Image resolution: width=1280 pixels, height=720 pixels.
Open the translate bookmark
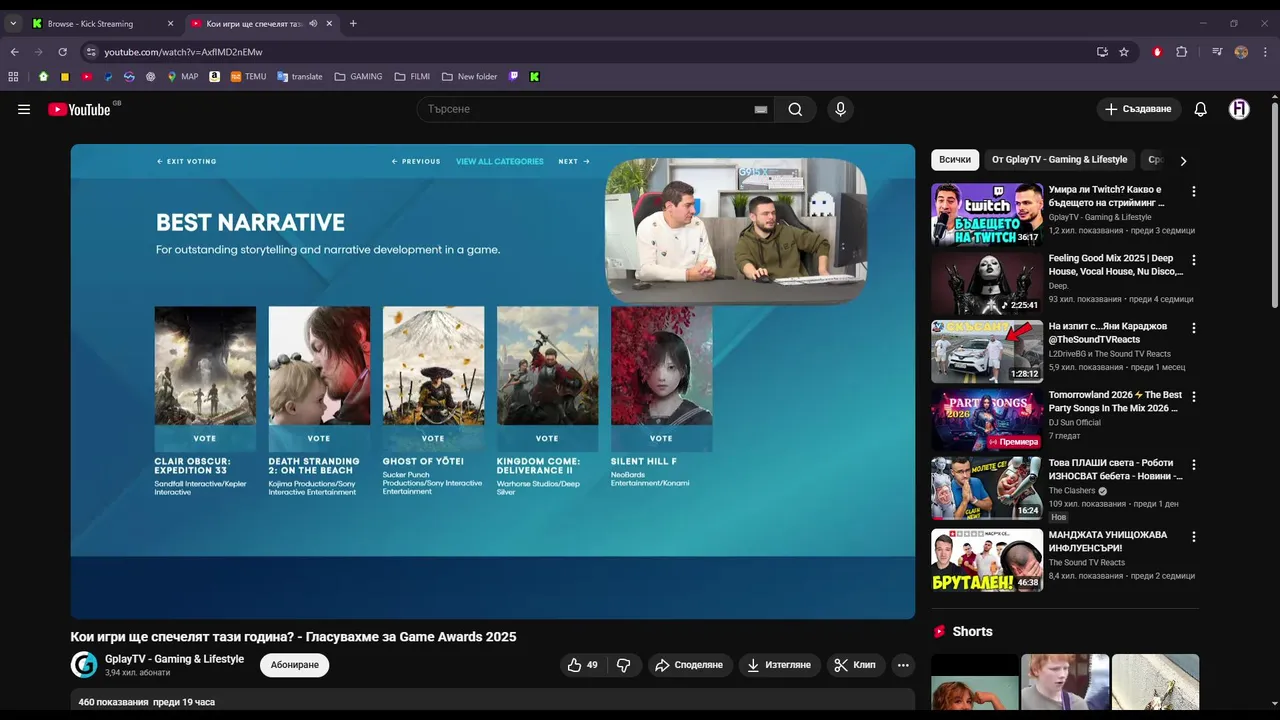click(300, 76)
